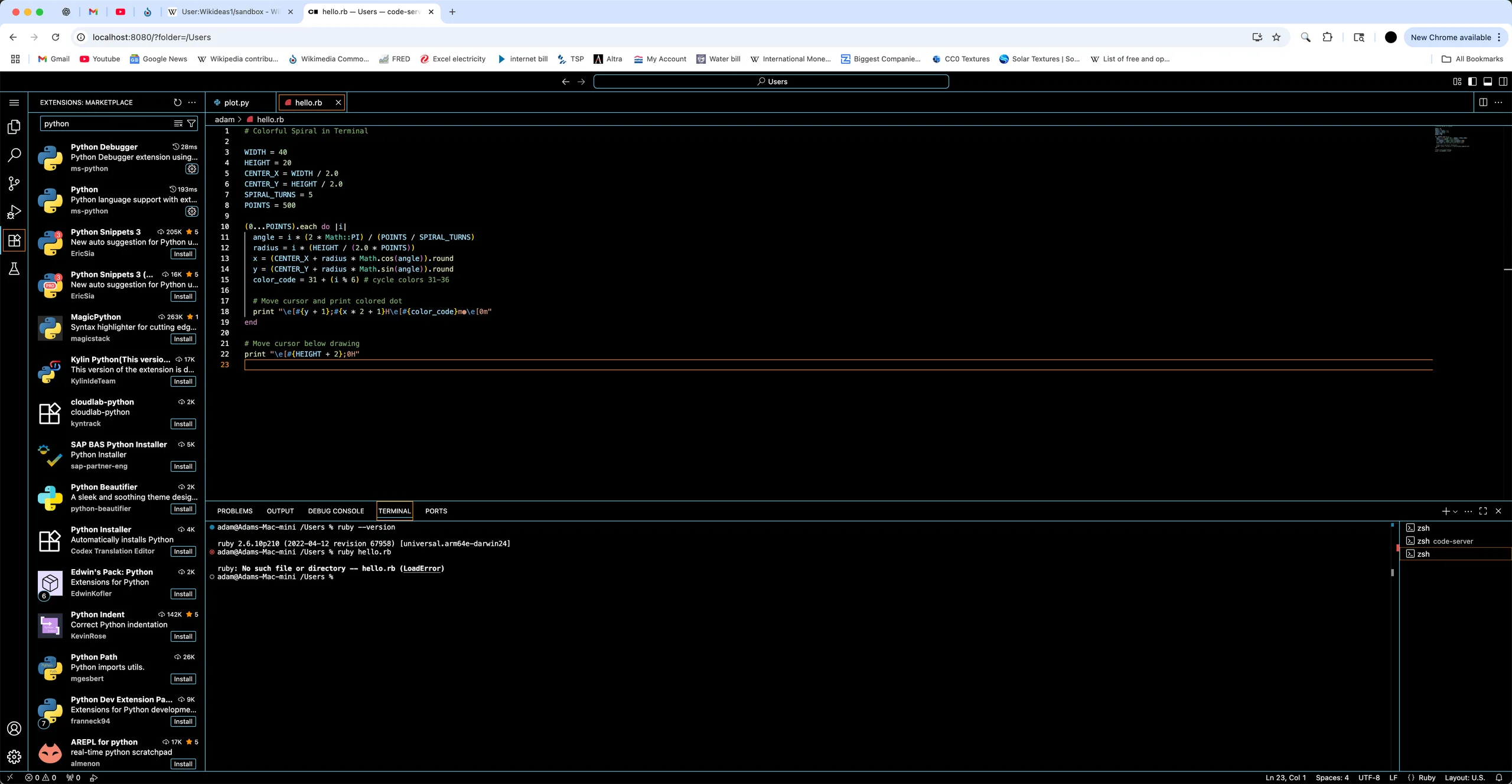Open the DEBUG CONSOLE tab
Screen dimensions: 1512x784
pyautogui.click(x=336, y=511)
